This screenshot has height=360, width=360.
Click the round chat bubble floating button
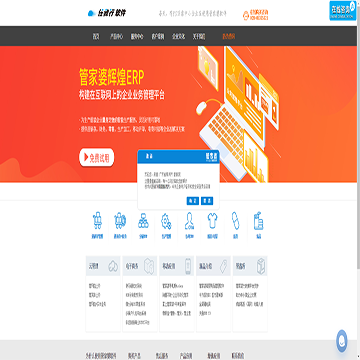tap(342, 341)
